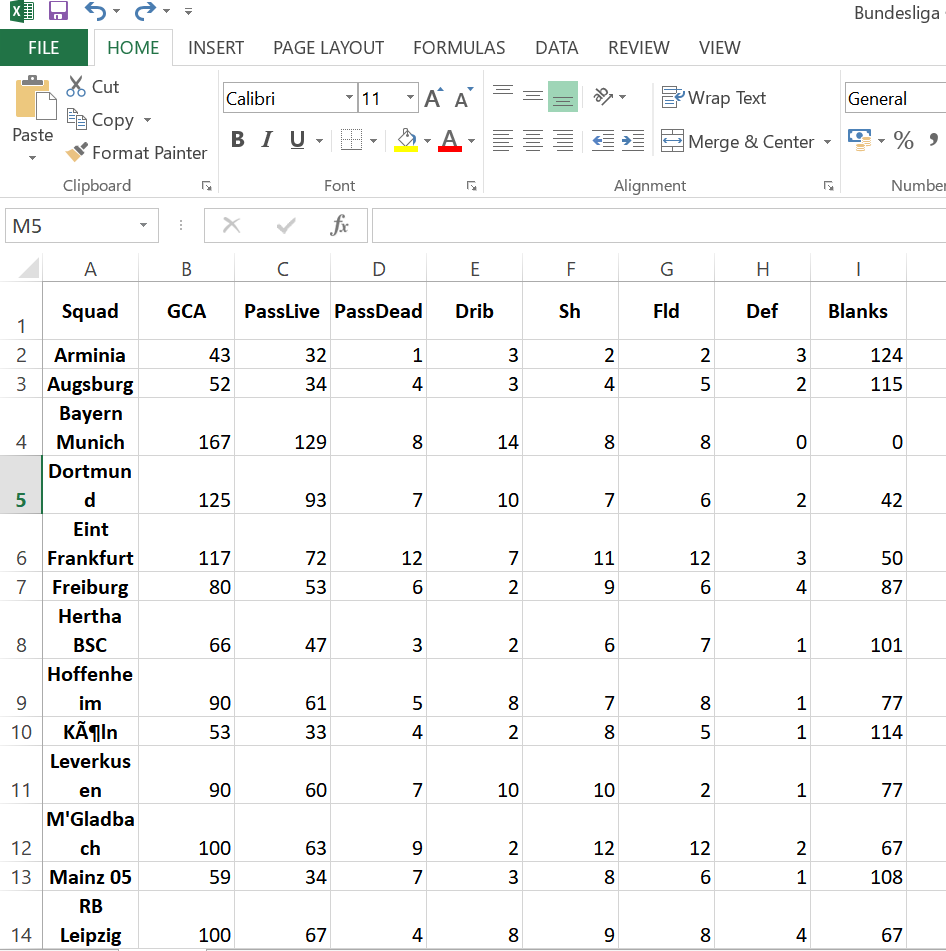Undo the last action
This screenshot has width=946, height=951.
coord(95,11)
